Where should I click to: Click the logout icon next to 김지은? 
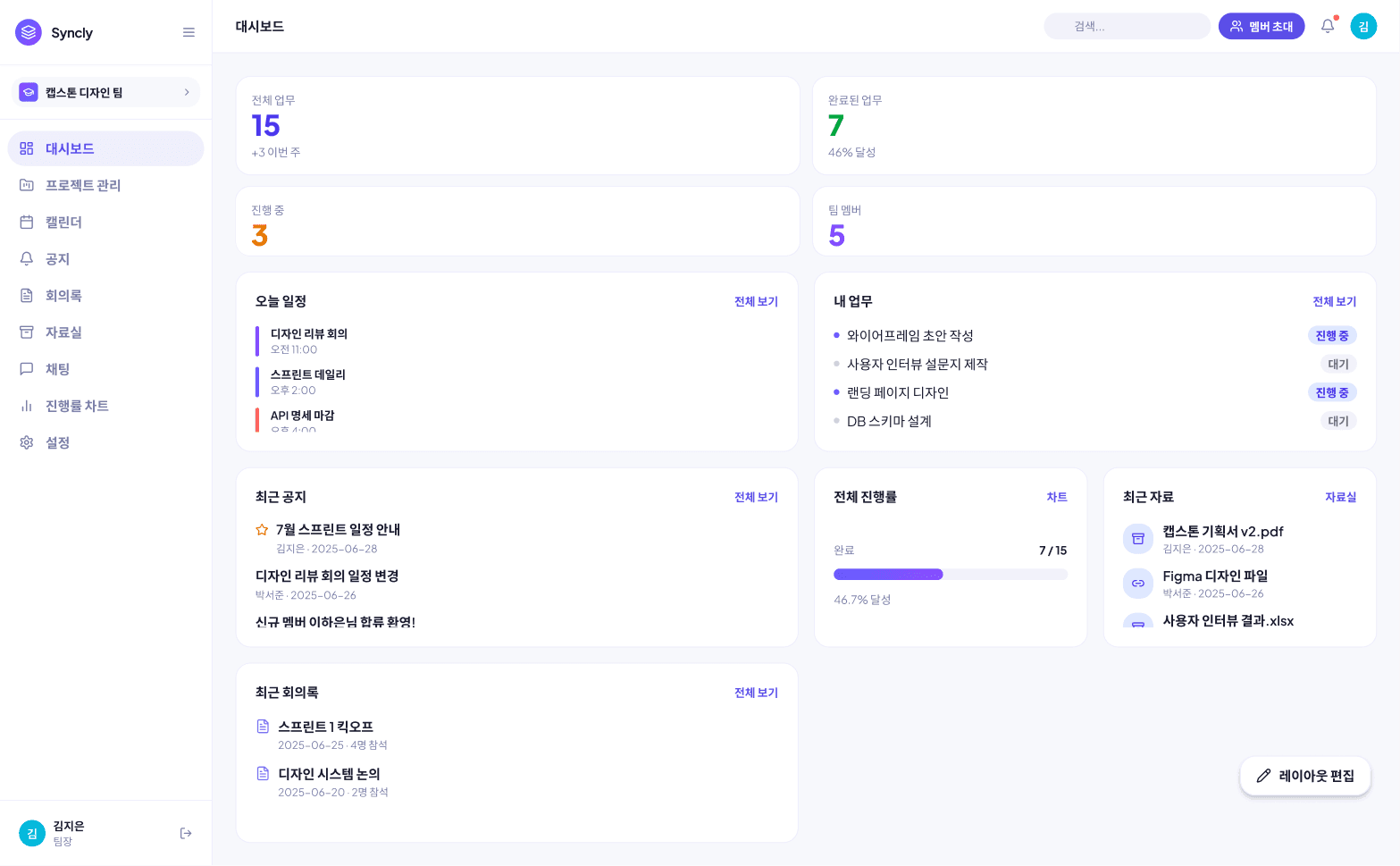tap(186, 833)
